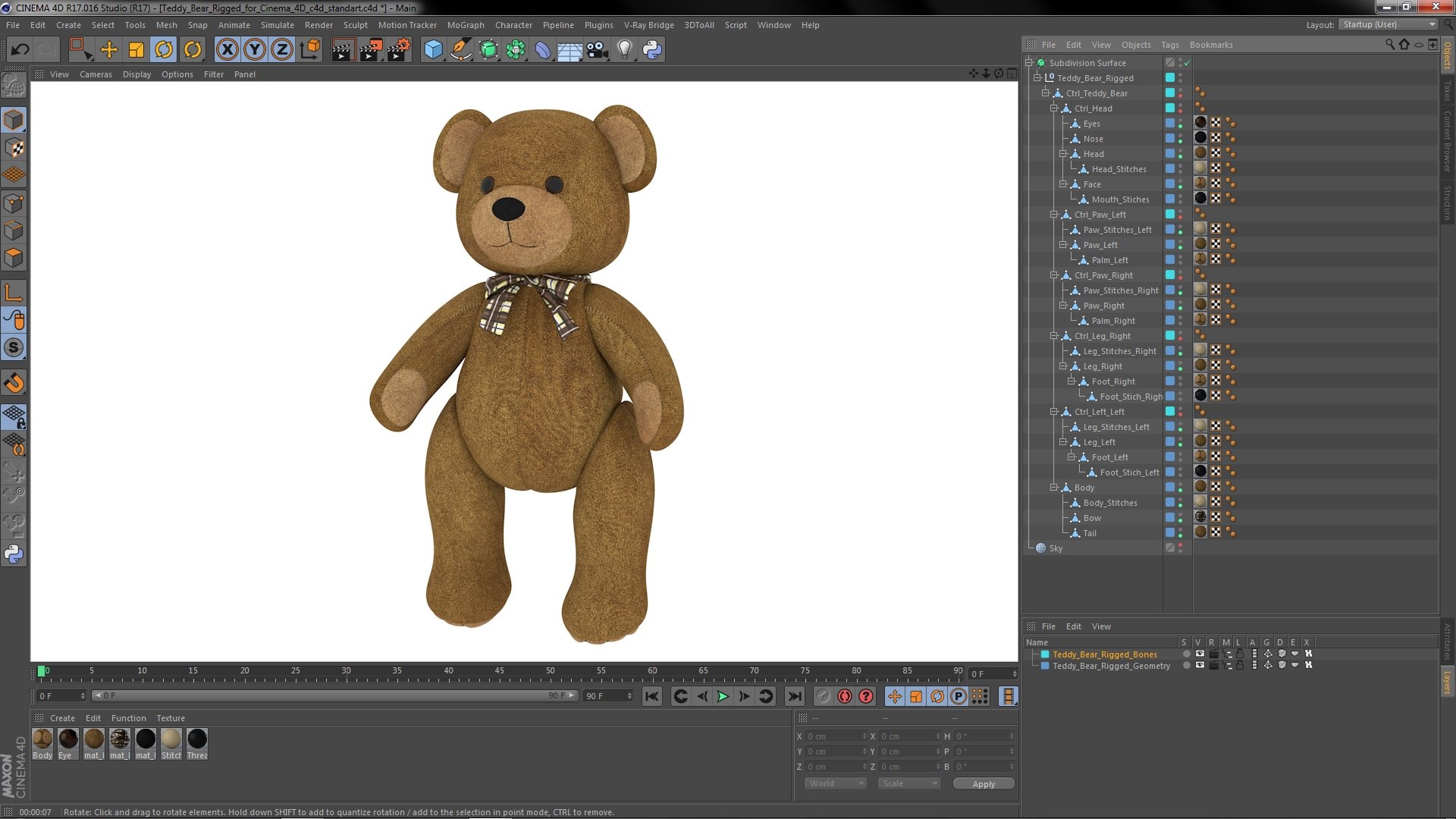This screenshot has width=1456, height=819.
Task: Click frame 45 on the timeline ruler
Action: pyautogui.click(x=499, y=672)
